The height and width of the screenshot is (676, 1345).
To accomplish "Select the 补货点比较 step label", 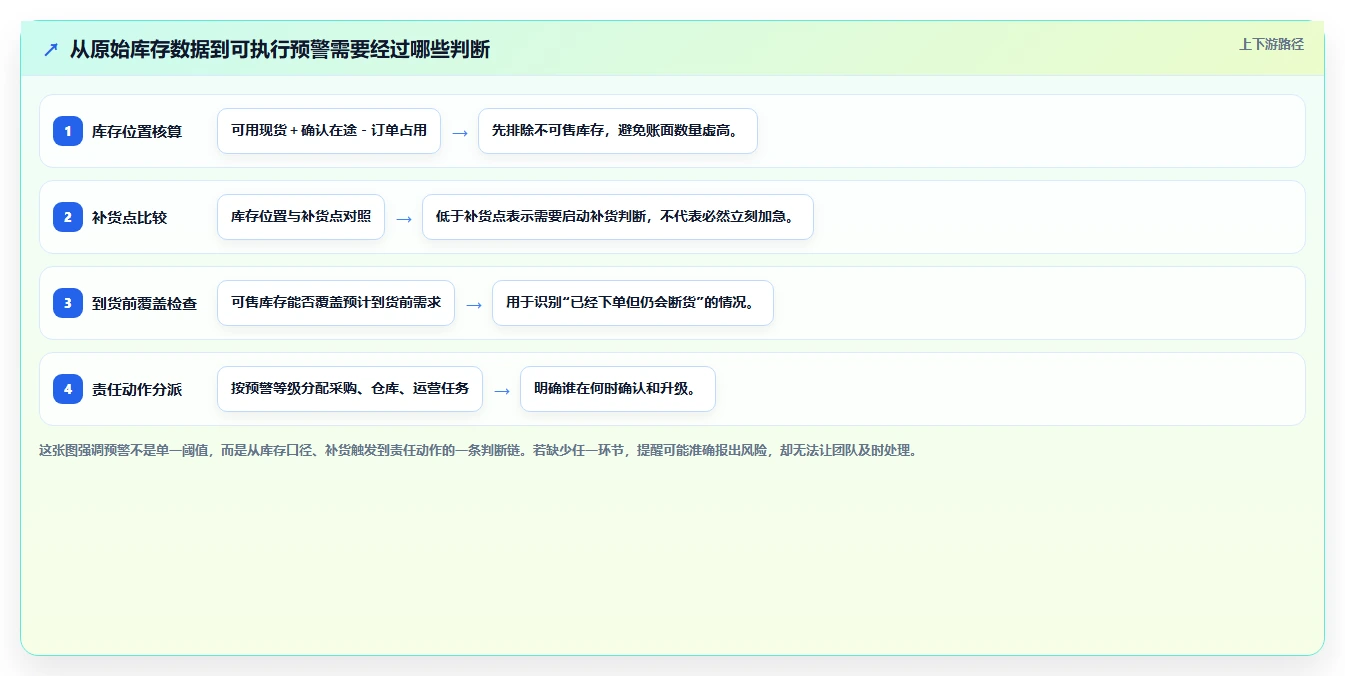I will 129,217.
